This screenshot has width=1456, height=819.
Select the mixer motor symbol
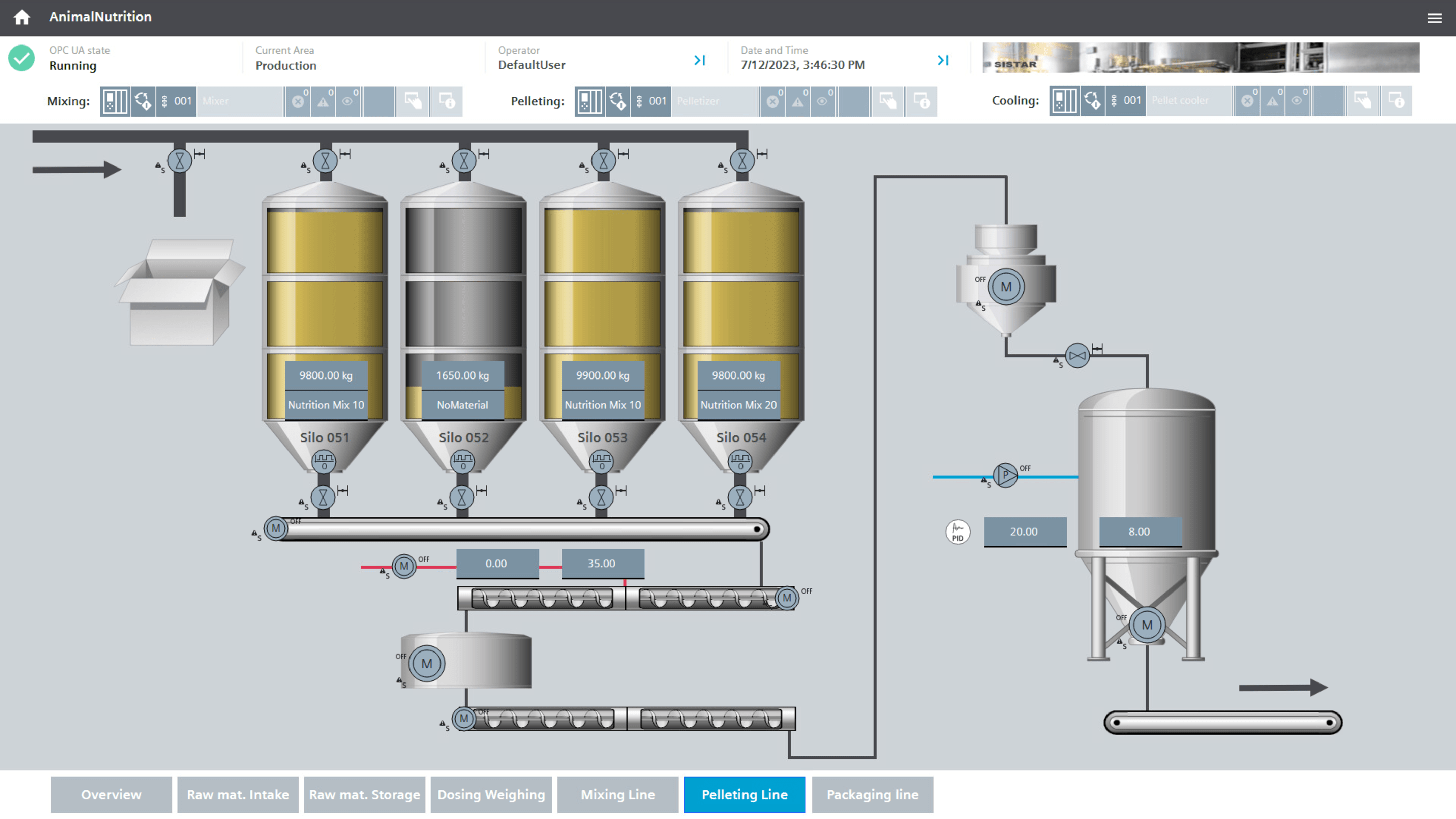(x=427, y=664)
